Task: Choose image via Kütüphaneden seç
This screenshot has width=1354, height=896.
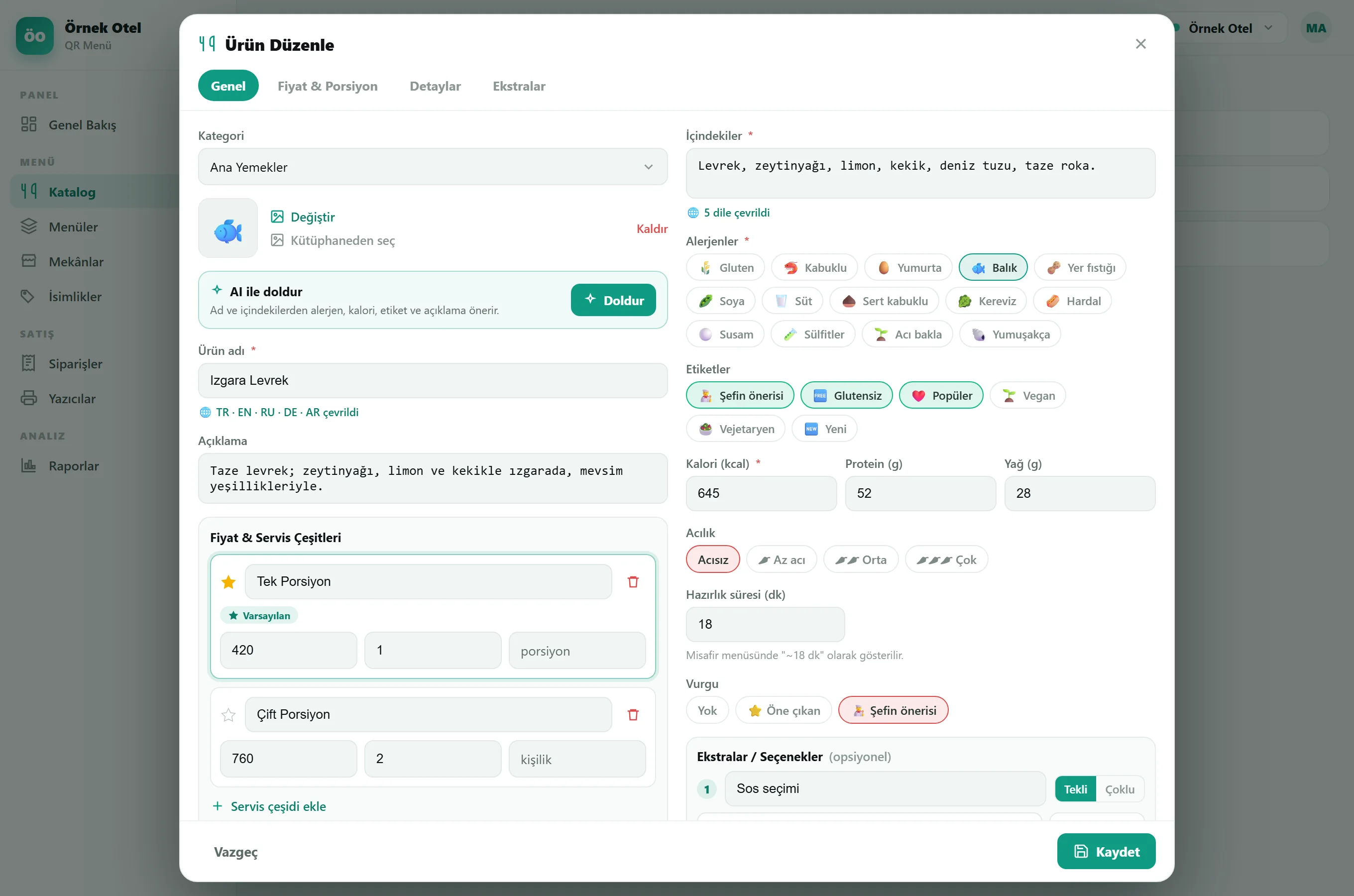Action: tap(333, 240)
